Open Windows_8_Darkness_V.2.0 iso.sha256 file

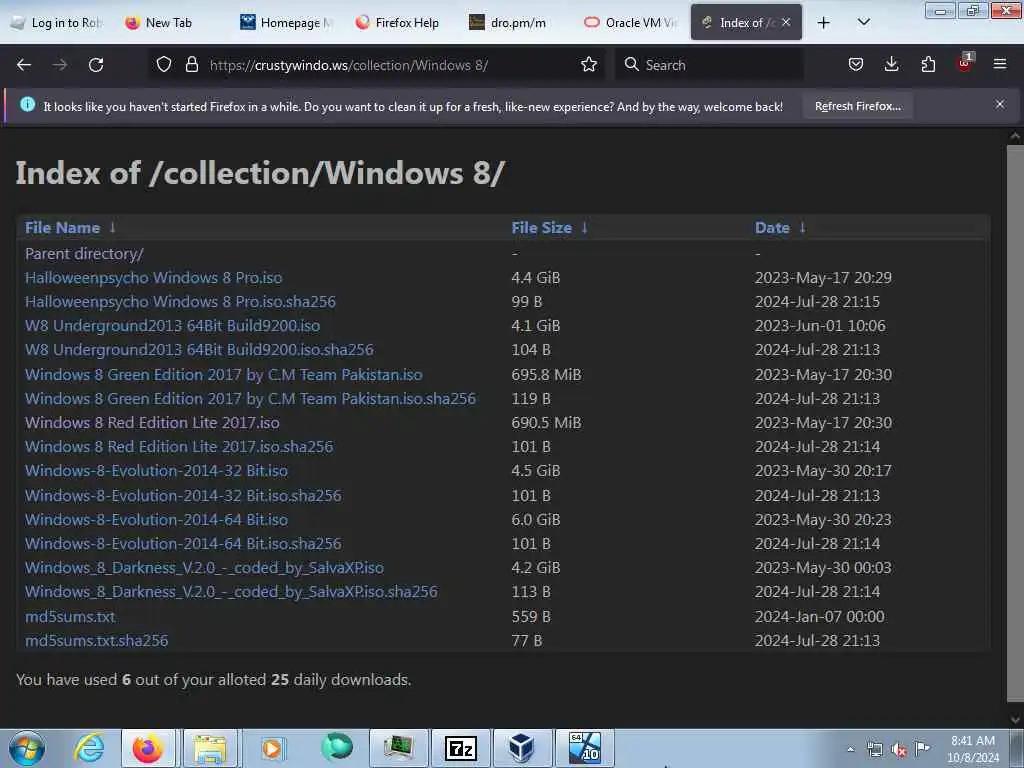[x=231, y=592]
